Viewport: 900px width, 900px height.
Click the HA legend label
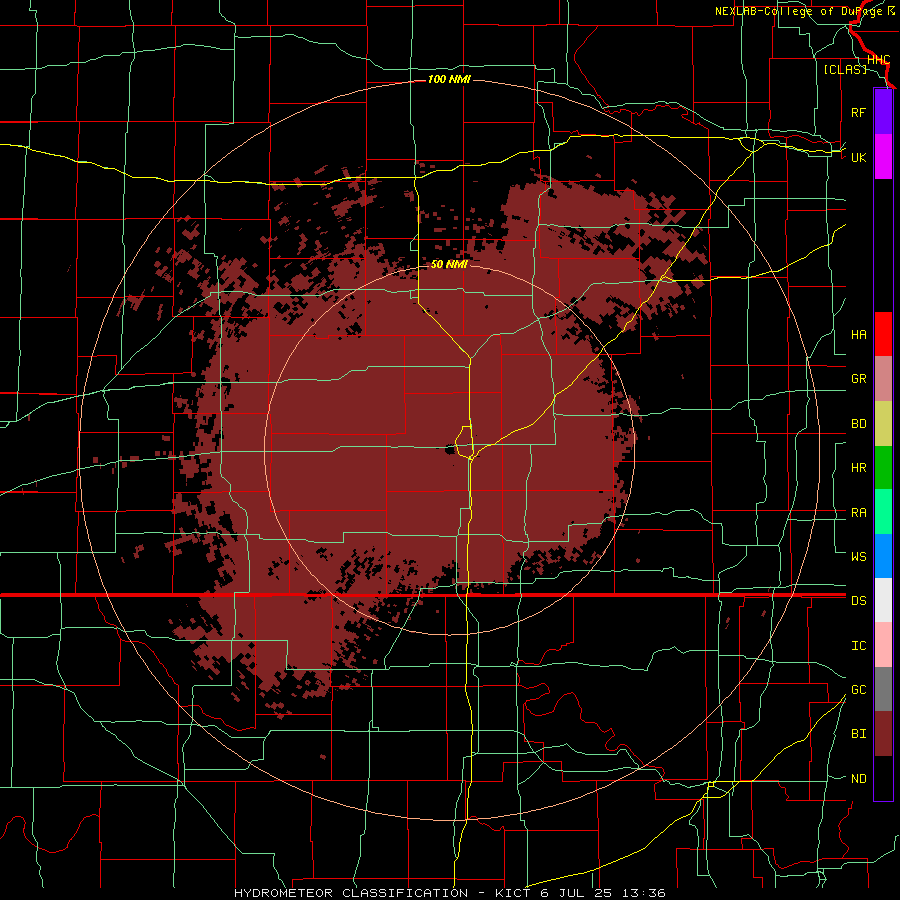[858, 335]
